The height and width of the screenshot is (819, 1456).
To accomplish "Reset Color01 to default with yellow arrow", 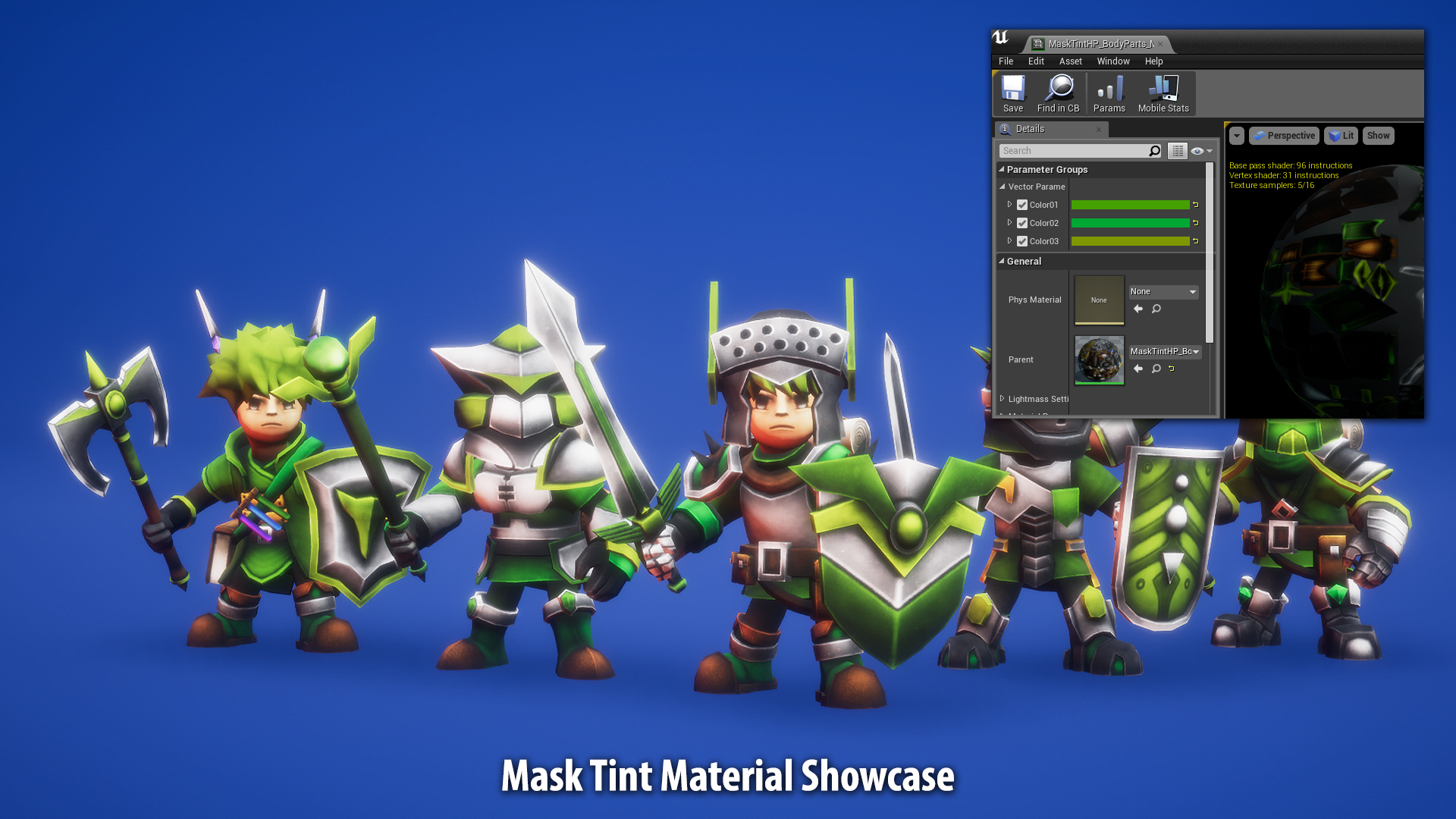I will pyautogui.click(x=1196, y=205).
